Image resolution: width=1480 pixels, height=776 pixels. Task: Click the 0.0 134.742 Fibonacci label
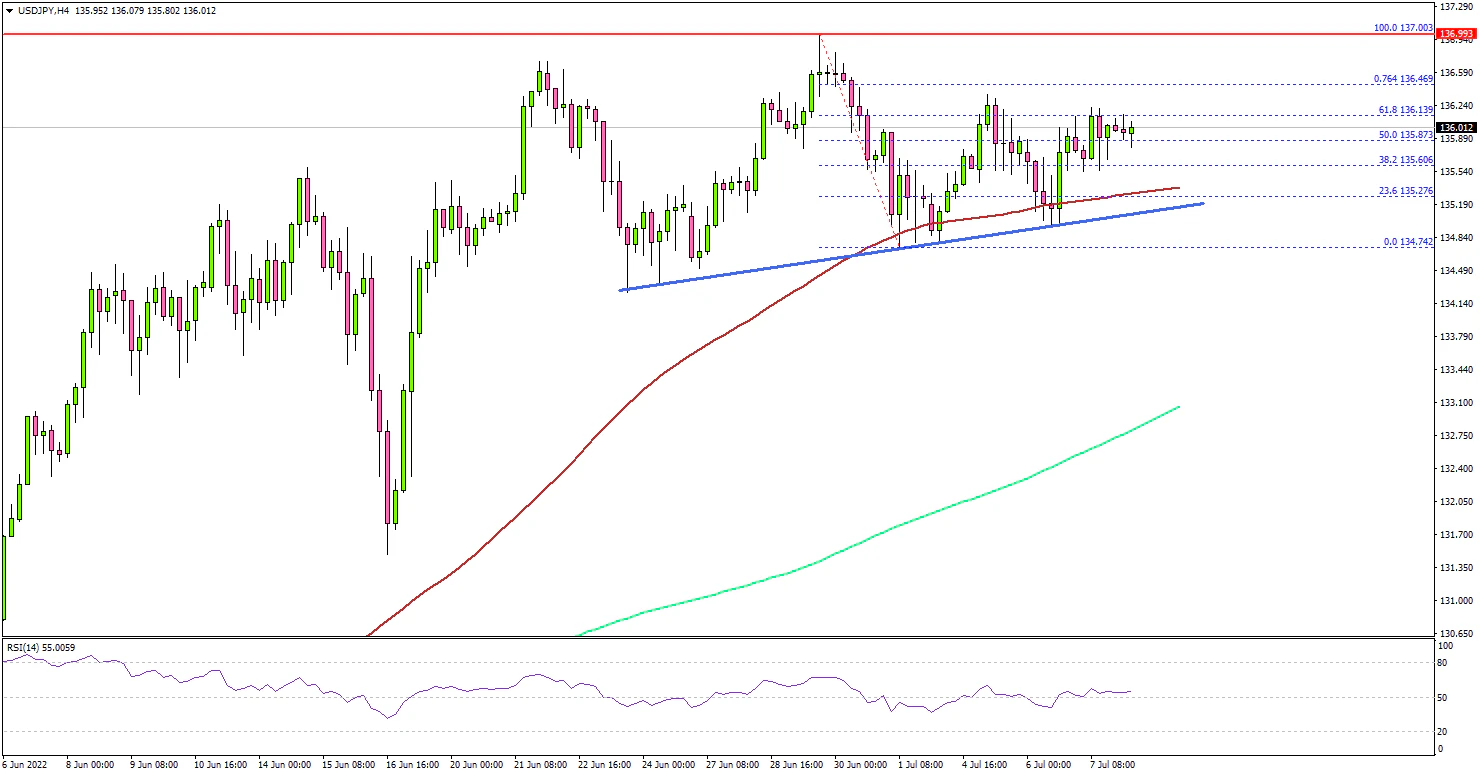1407,242
